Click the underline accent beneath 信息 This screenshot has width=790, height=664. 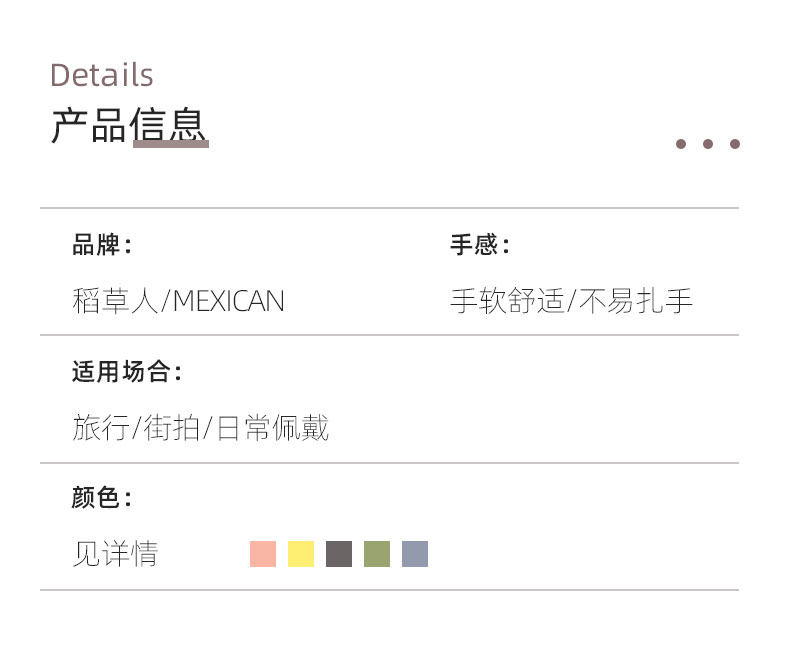[170, 145]
